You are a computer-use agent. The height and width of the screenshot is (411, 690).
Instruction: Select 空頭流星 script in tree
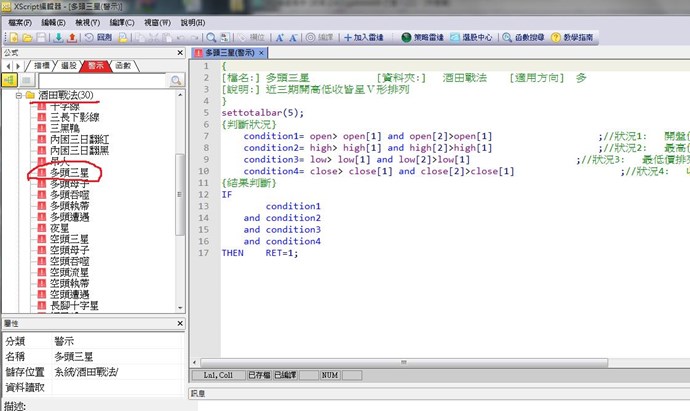click(x=68, y=270)
